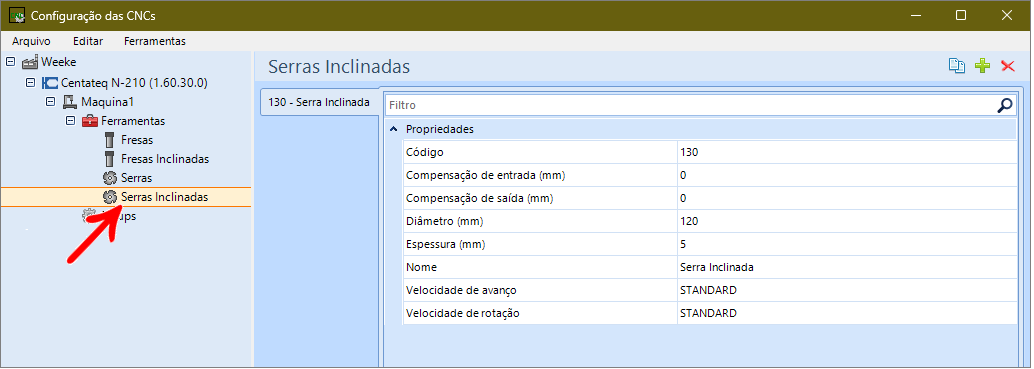Click the Espessura (mm) property label
The height and width of the screenshot is (369, 1034).
point(446,244)
